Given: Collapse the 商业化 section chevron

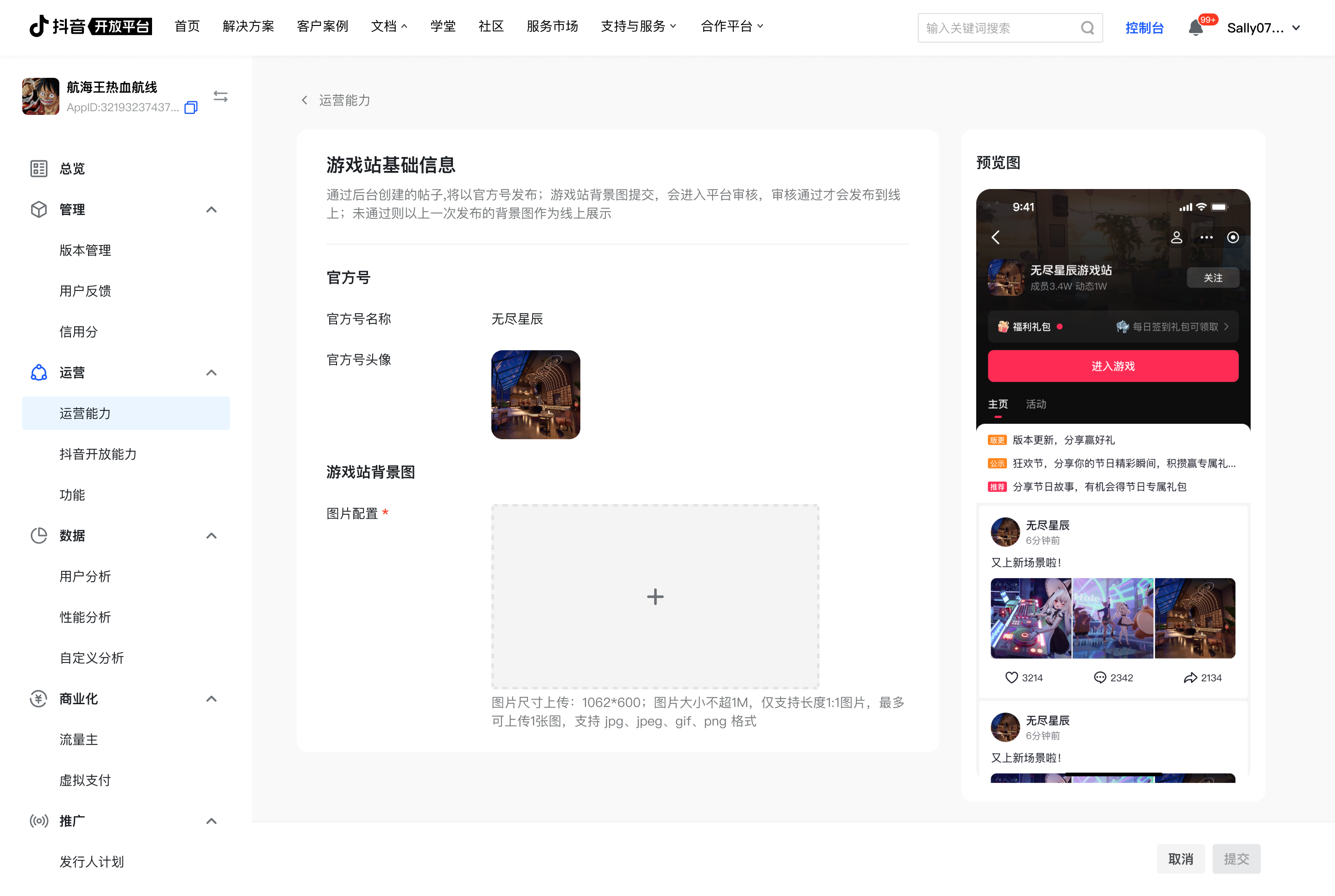Looking at the screenshot, I should (x=211, y=698).
